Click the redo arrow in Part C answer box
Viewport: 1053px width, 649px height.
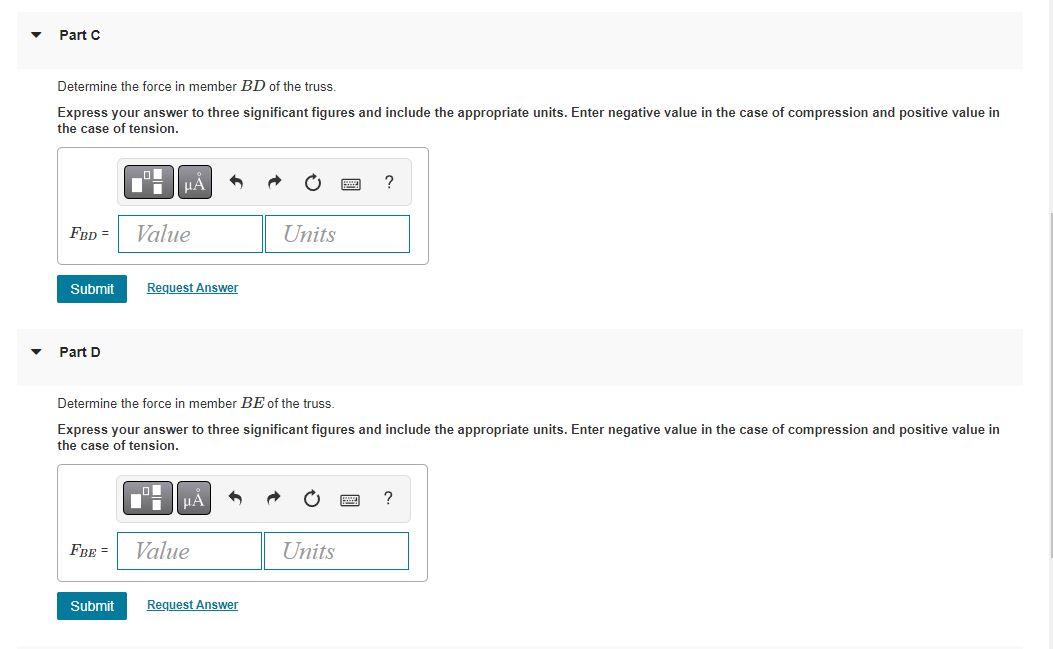pyautogui.click(x=274, y=182)
